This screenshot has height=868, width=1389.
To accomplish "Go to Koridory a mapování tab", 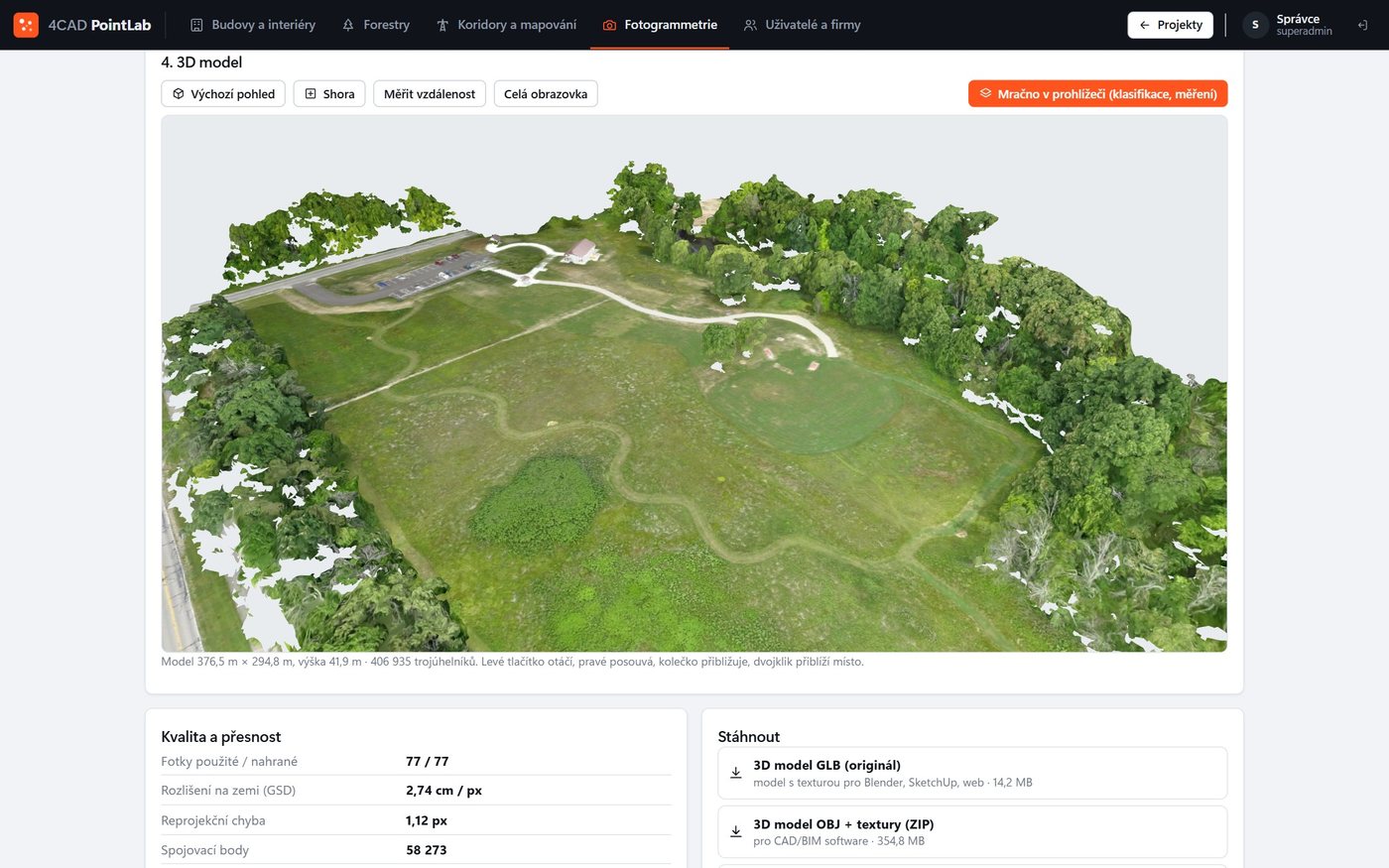I will (x=506, y=25).
